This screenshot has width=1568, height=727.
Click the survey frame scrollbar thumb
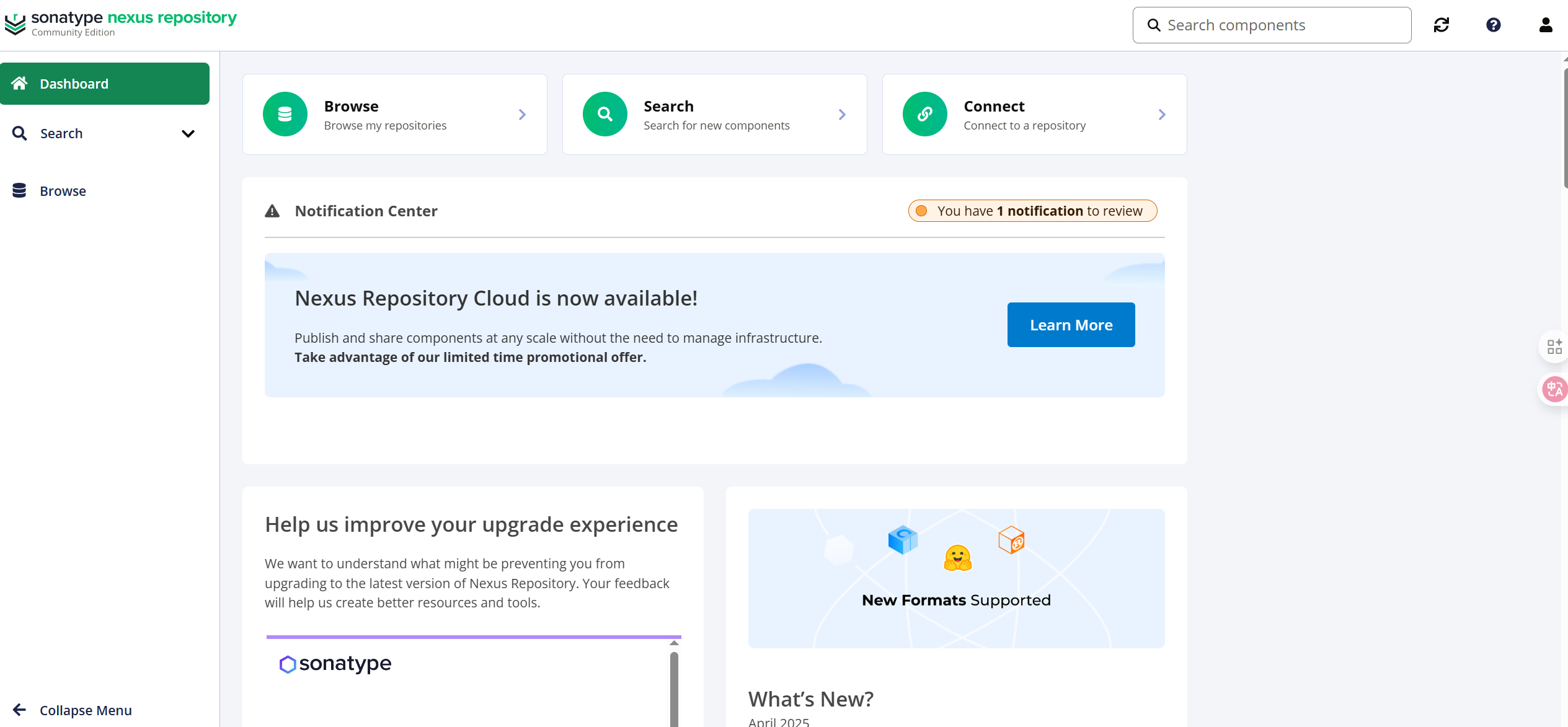coord(674,689)
